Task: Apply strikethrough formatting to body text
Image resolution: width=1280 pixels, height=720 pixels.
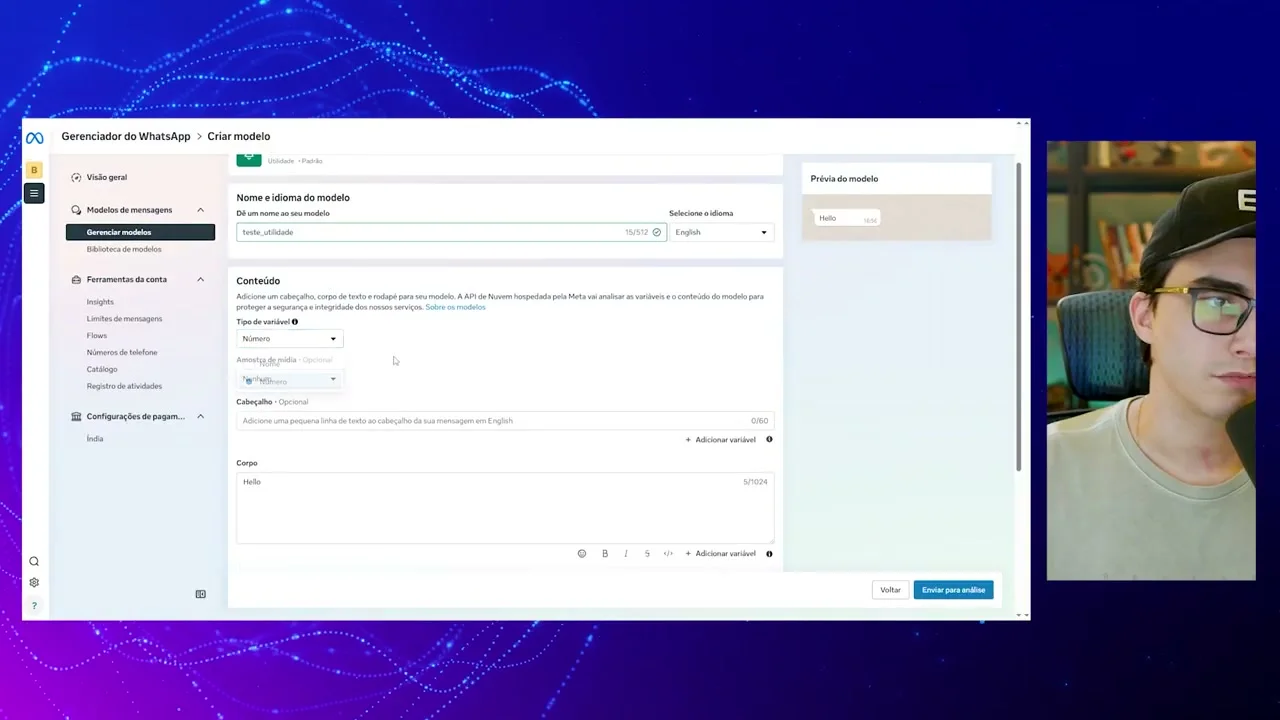Action: [647, 553]
